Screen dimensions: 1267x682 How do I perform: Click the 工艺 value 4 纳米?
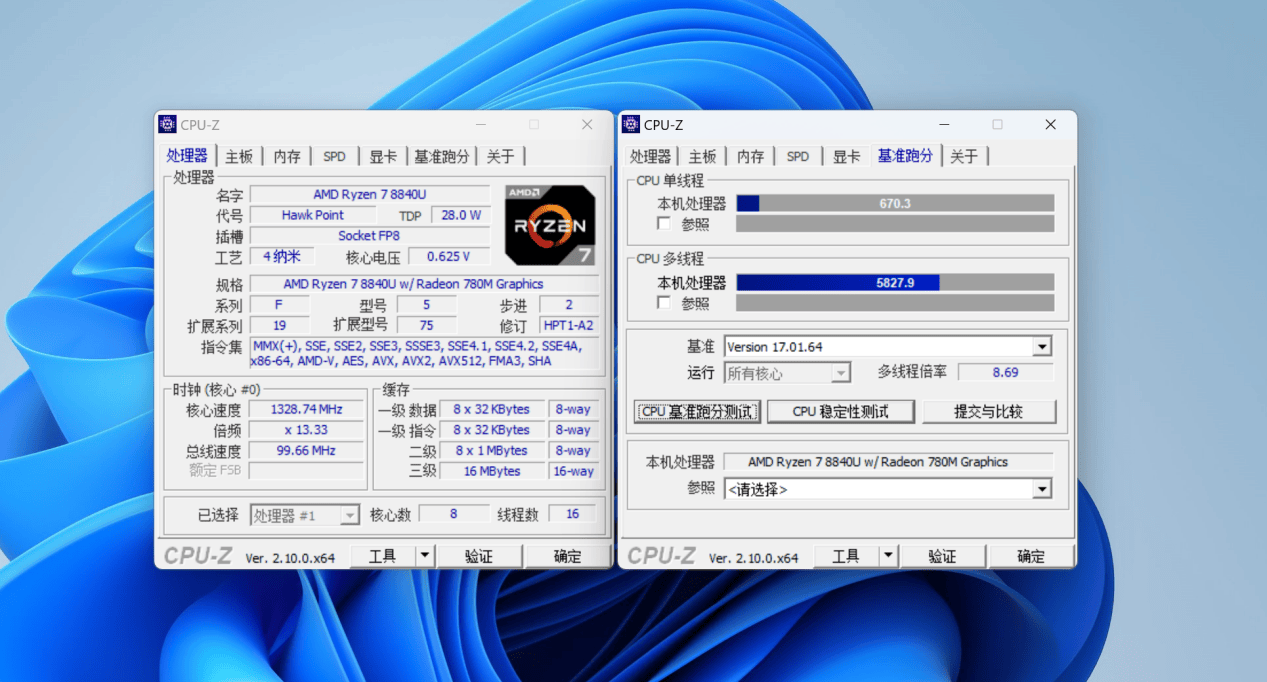pyautogui.click(x=282, y=257)
